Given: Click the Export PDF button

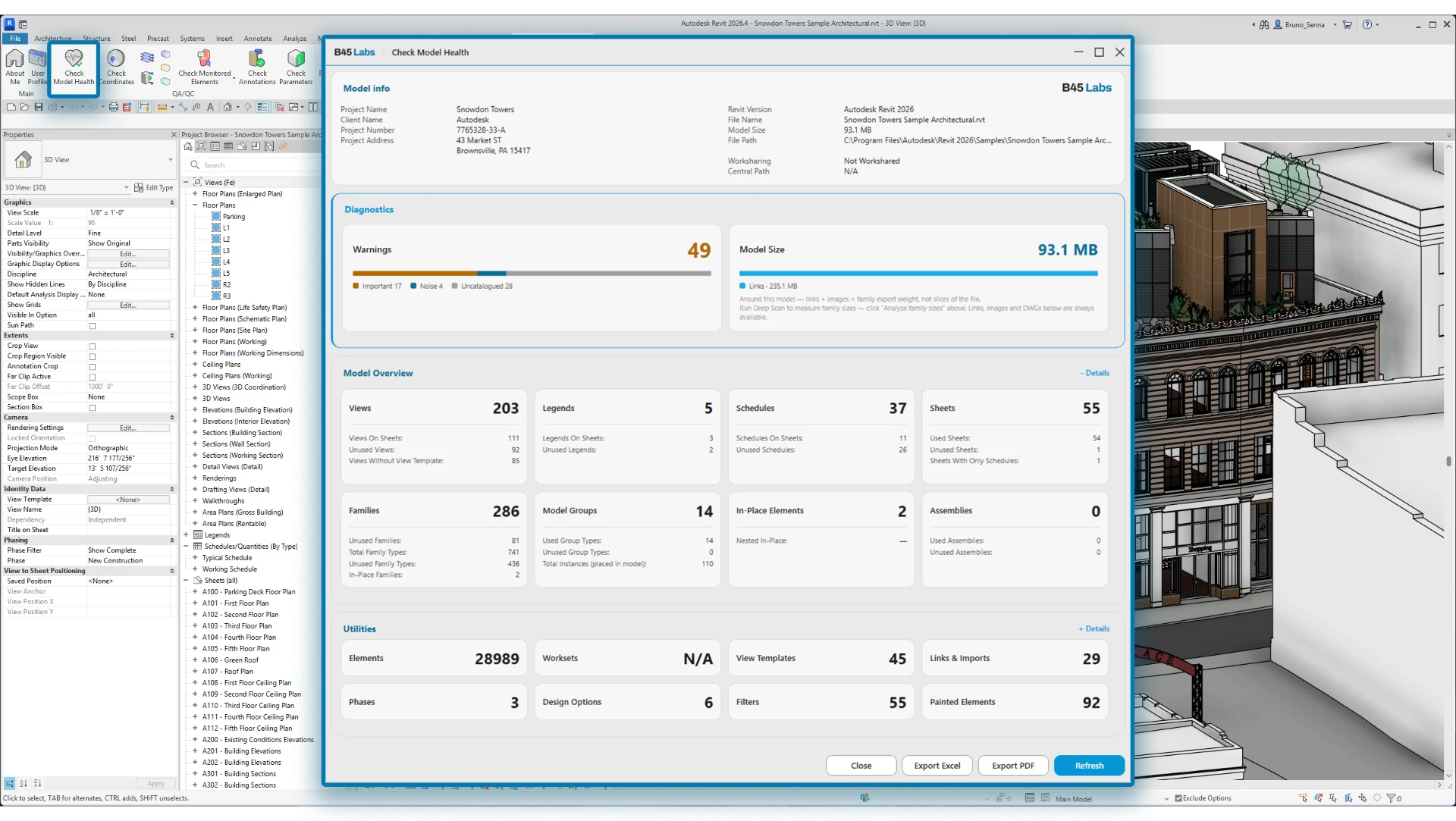Looking at the screenshot, I should (x=1012, y=766).
